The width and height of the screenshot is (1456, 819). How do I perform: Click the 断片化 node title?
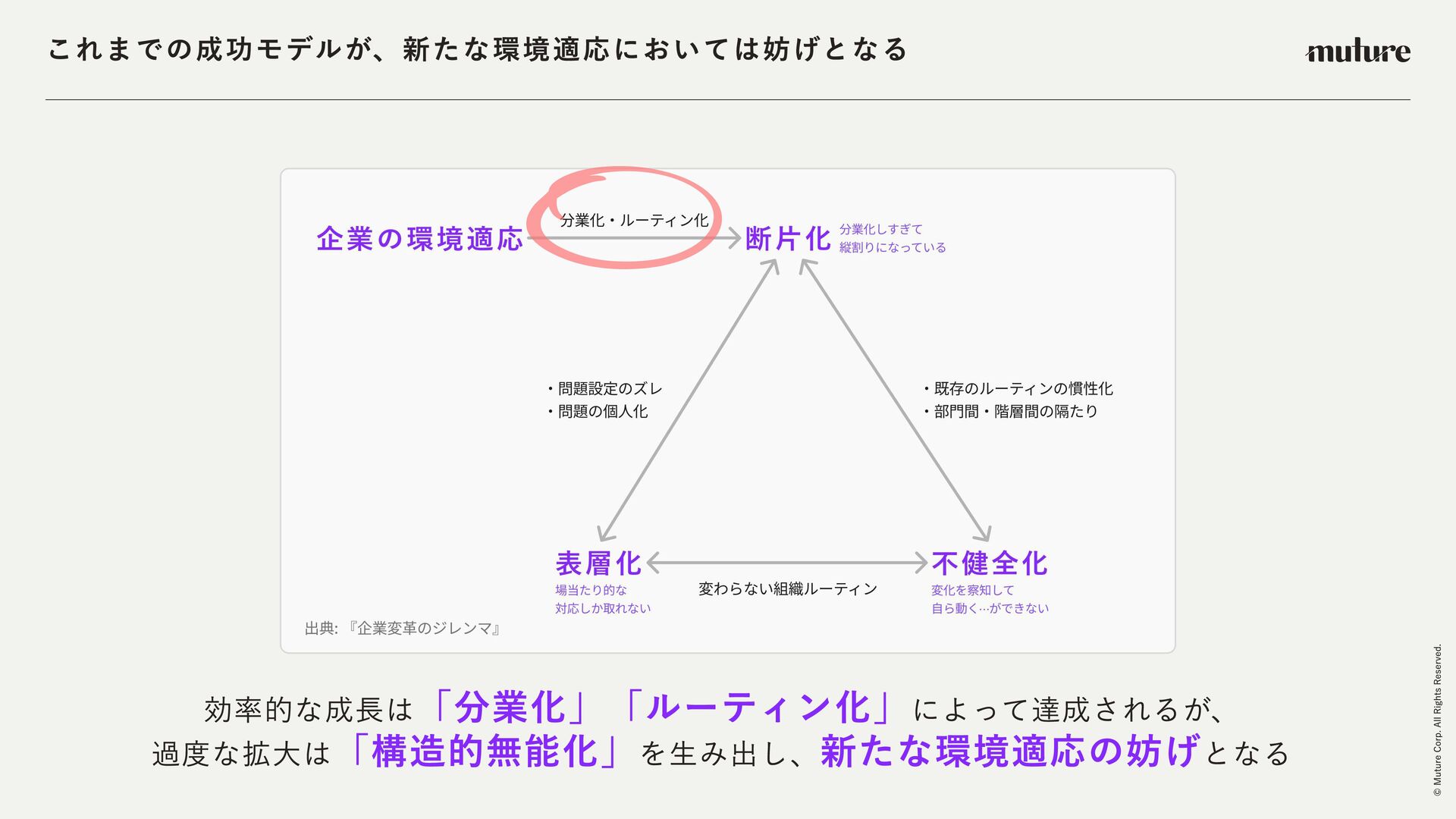tap(787, 239)
